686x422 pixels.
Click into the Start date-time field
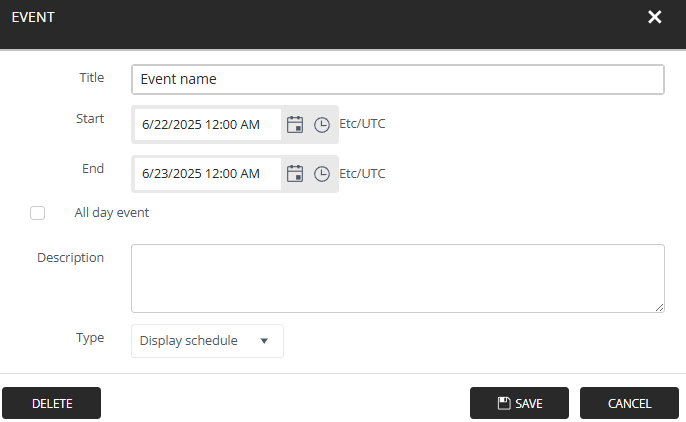(208, 125)
